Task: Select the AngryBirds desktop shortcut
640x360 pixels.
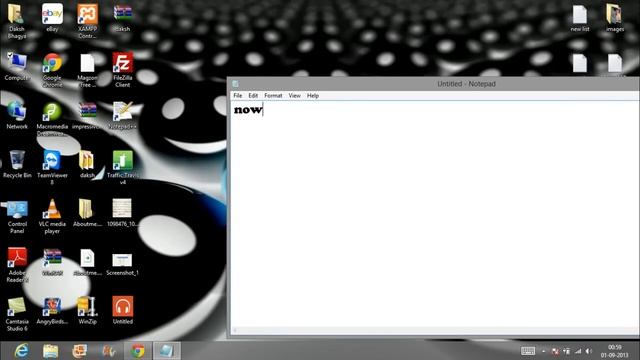Action: pyautogui.click(x=52, y=310)
